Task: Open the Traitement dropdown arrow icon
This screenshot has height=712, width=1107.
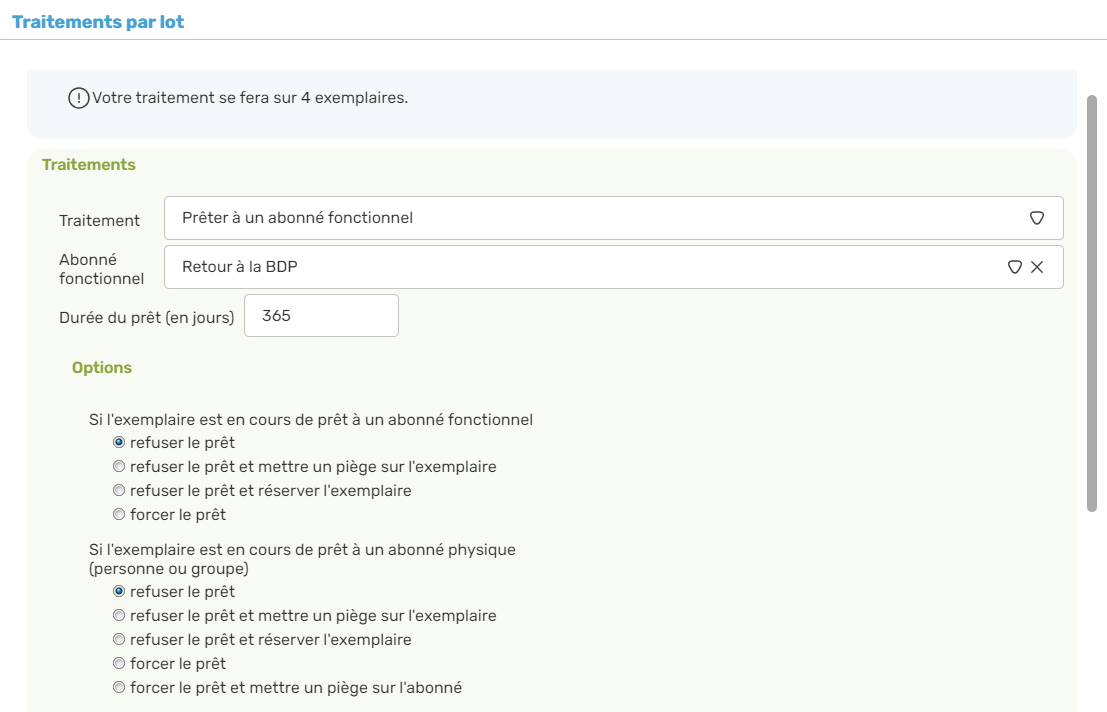Action: (1036, 218)
